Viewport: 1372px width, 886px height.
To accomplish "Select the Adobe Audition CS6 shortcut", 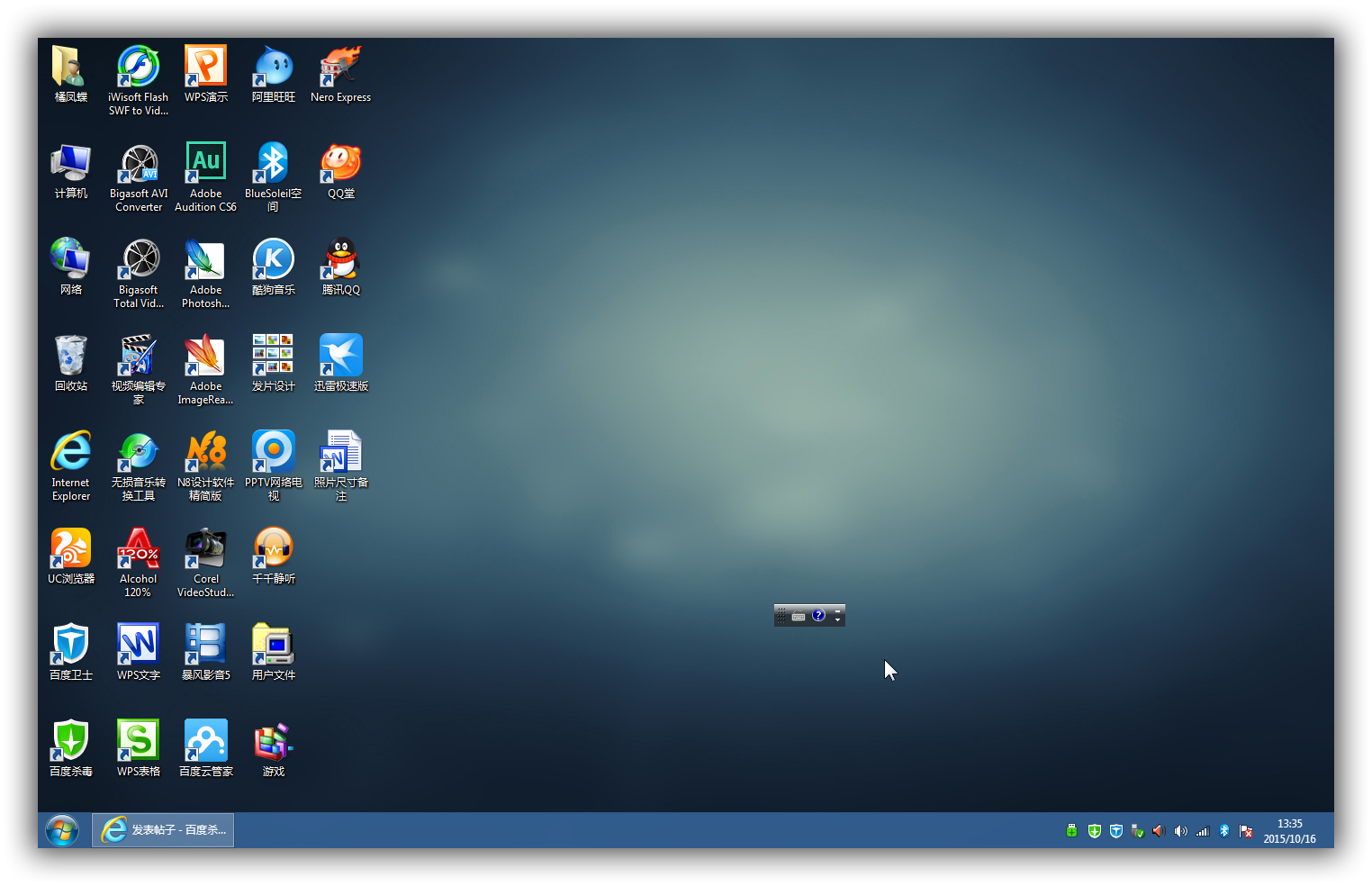I will tap(206, 177).
